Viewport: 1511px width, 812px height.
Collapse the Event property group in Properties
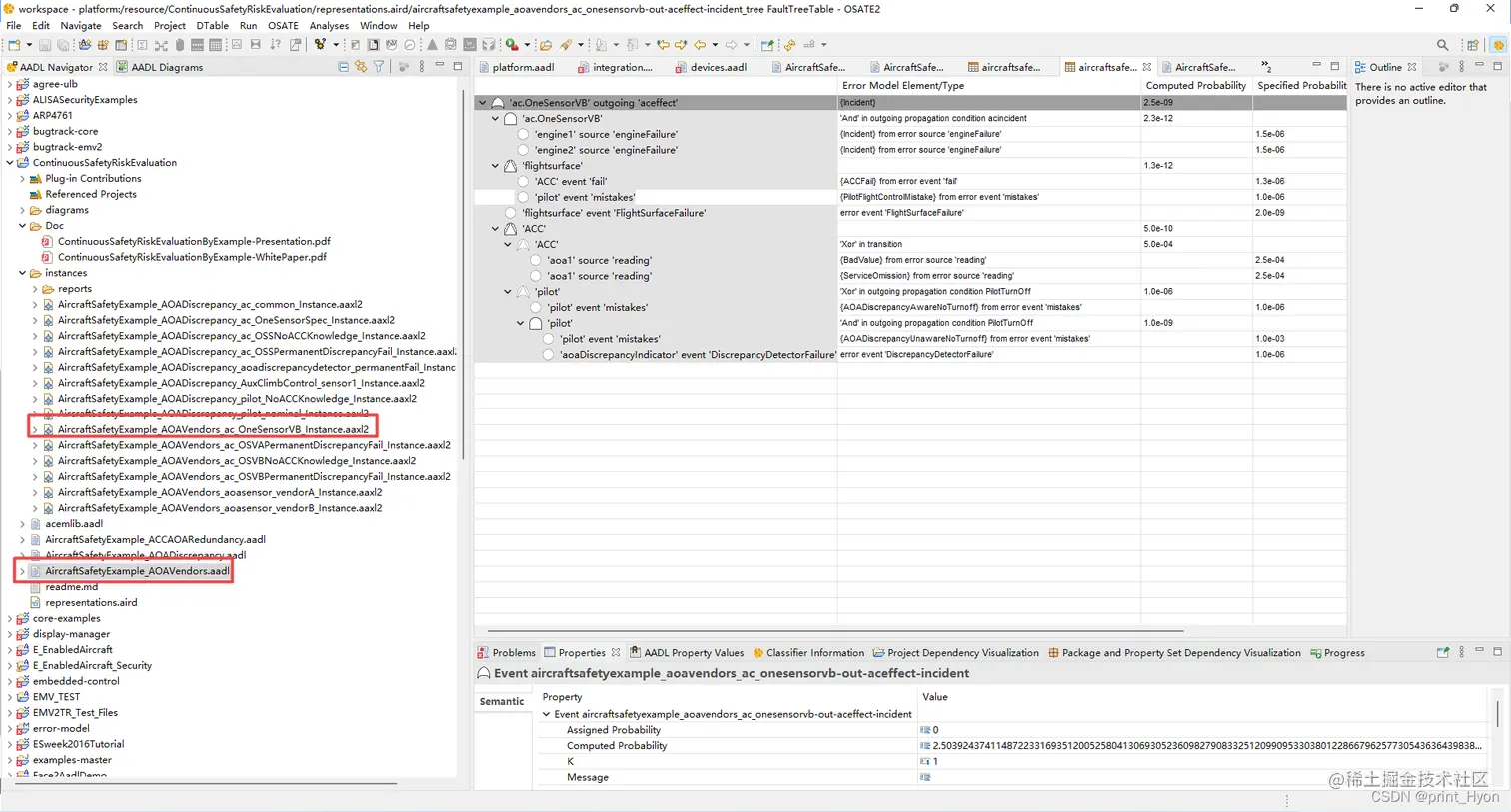point(546,714)
